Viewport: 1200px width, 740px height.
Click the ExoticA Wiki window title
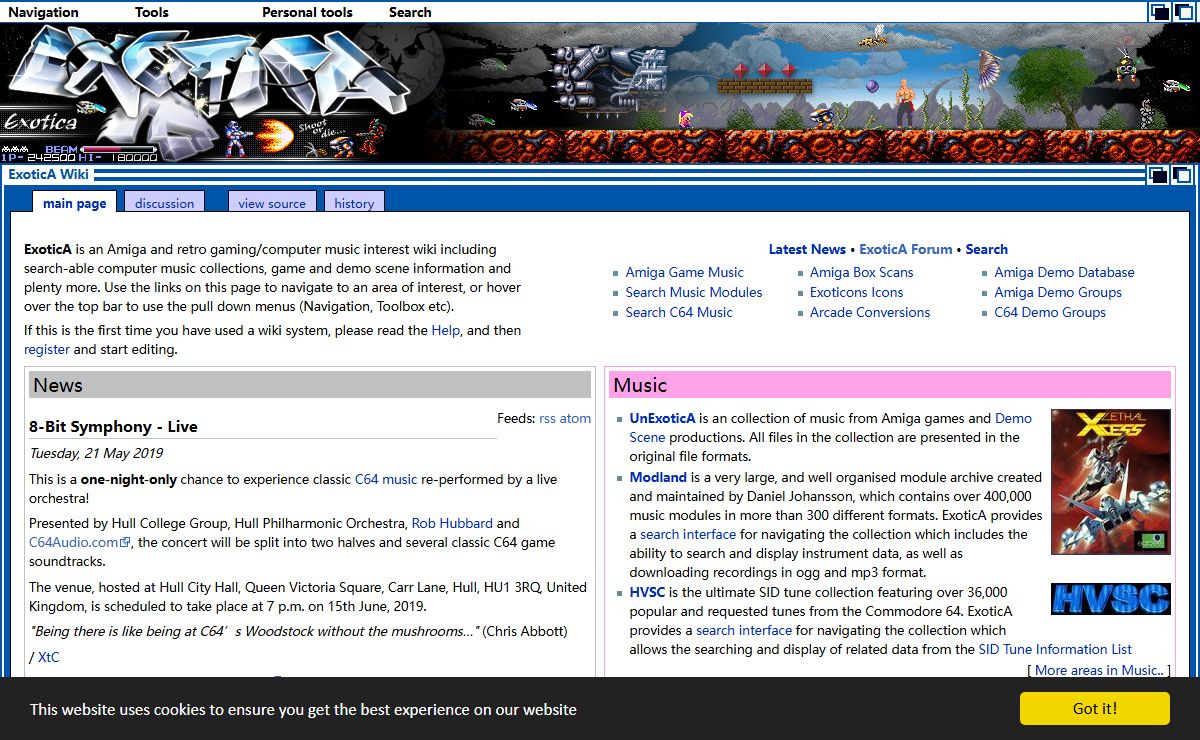48,174
